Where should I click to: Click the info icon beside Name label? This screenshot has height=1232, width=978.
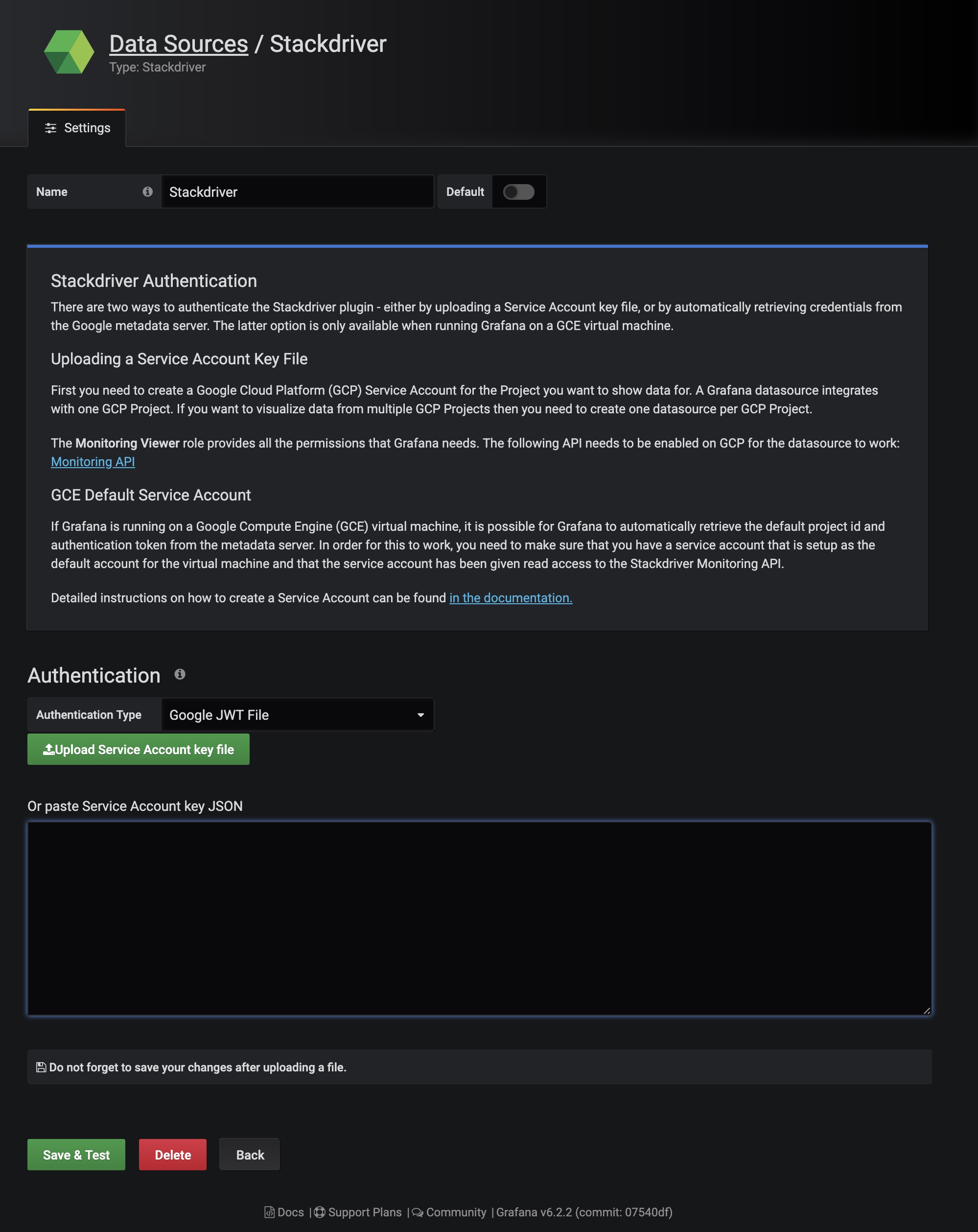pyautogui.click(x=147, y=192)
